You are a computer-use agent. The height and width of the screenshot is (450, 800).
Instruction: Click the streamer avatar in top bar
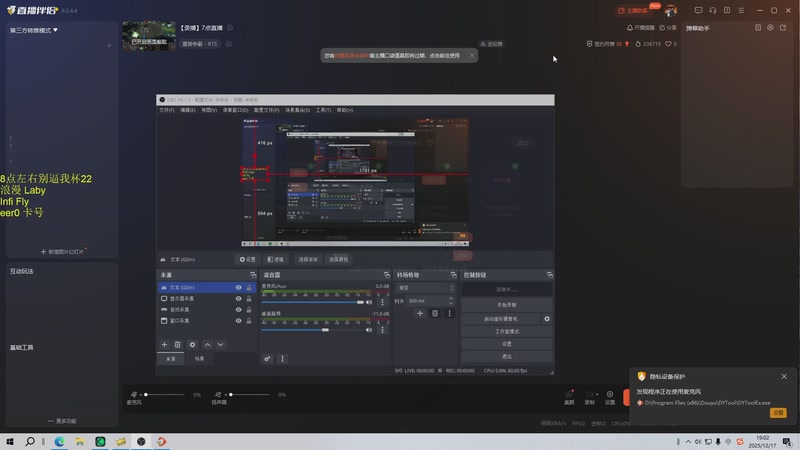pos(671,10)
